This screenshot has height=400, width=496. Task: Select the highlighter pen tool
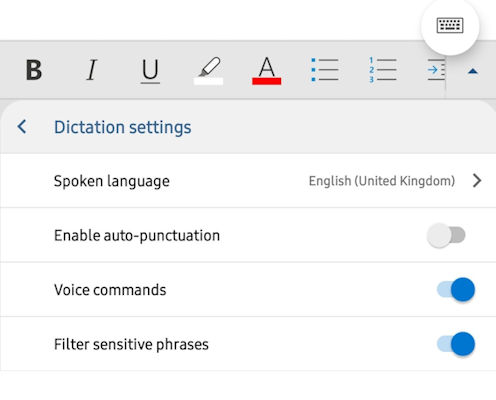[209, 71]
